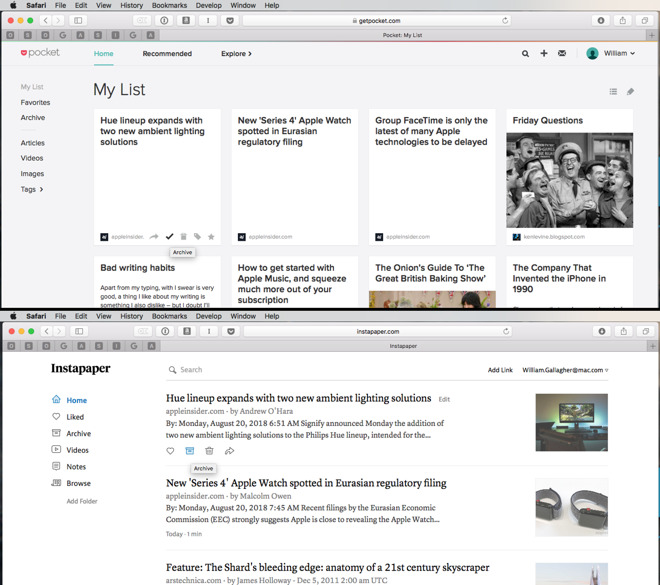Open Archive in the Instapaper sidebar

(x=71, y=433)
